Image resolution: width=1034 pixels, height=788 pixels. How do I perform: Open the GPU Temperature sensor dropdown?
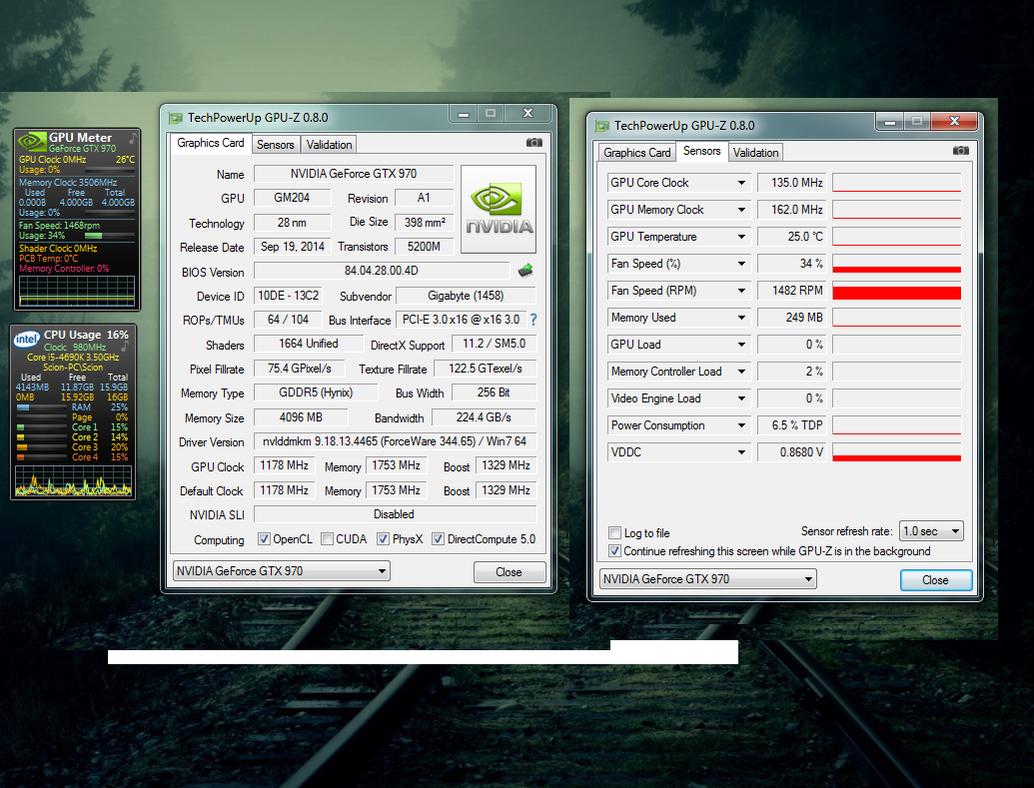(x=741, y=237)
